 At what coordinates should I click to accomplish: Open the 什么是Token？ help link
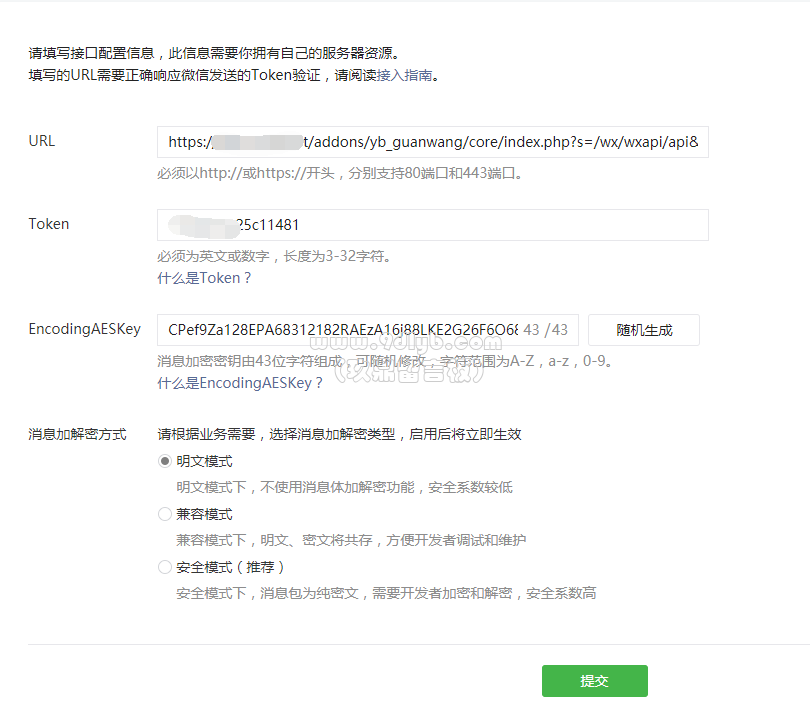pyautogui.click(x=204, y=278)
